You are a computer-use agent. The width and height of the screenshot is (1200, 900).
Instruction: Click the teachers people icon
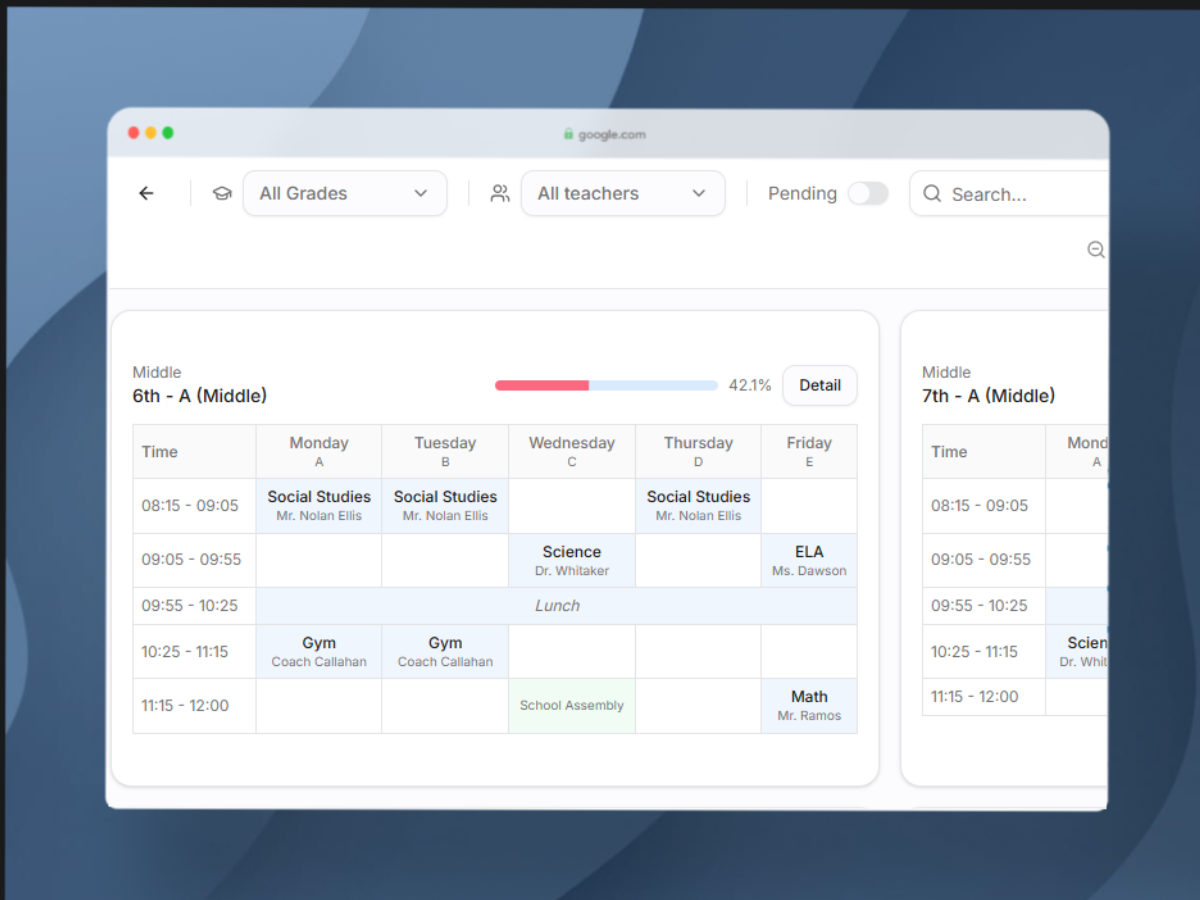(x=500, y=194)
